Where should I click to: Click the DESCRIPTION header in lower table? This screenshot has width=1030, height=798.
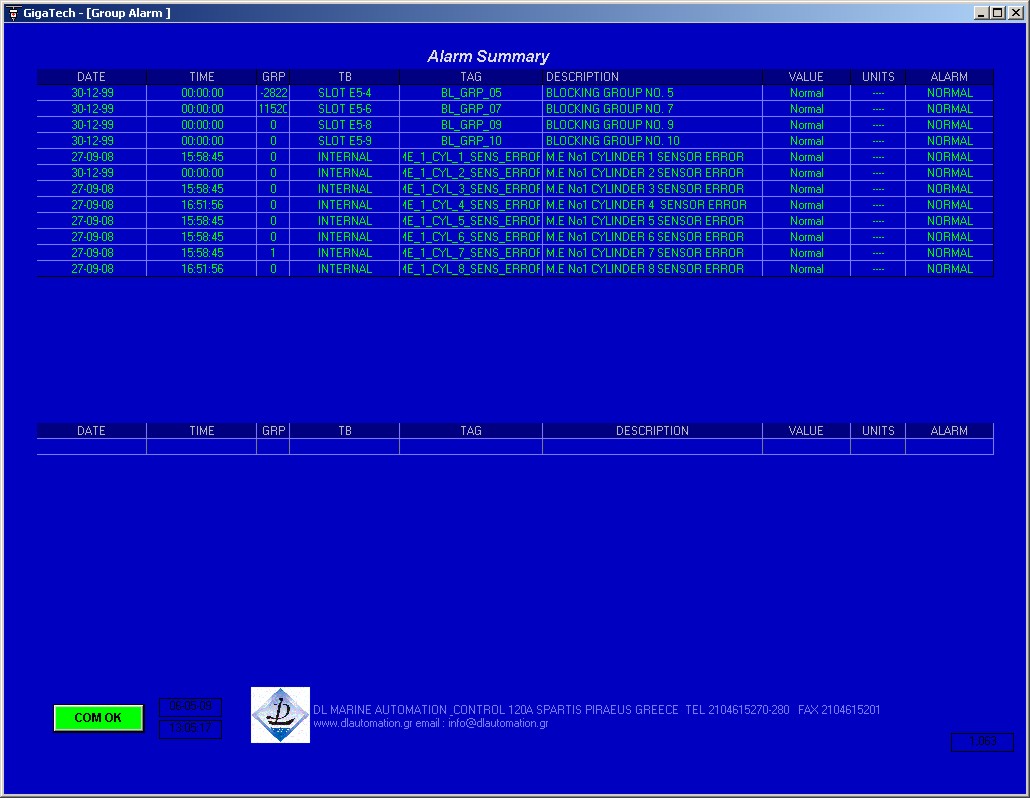[652, 431]
